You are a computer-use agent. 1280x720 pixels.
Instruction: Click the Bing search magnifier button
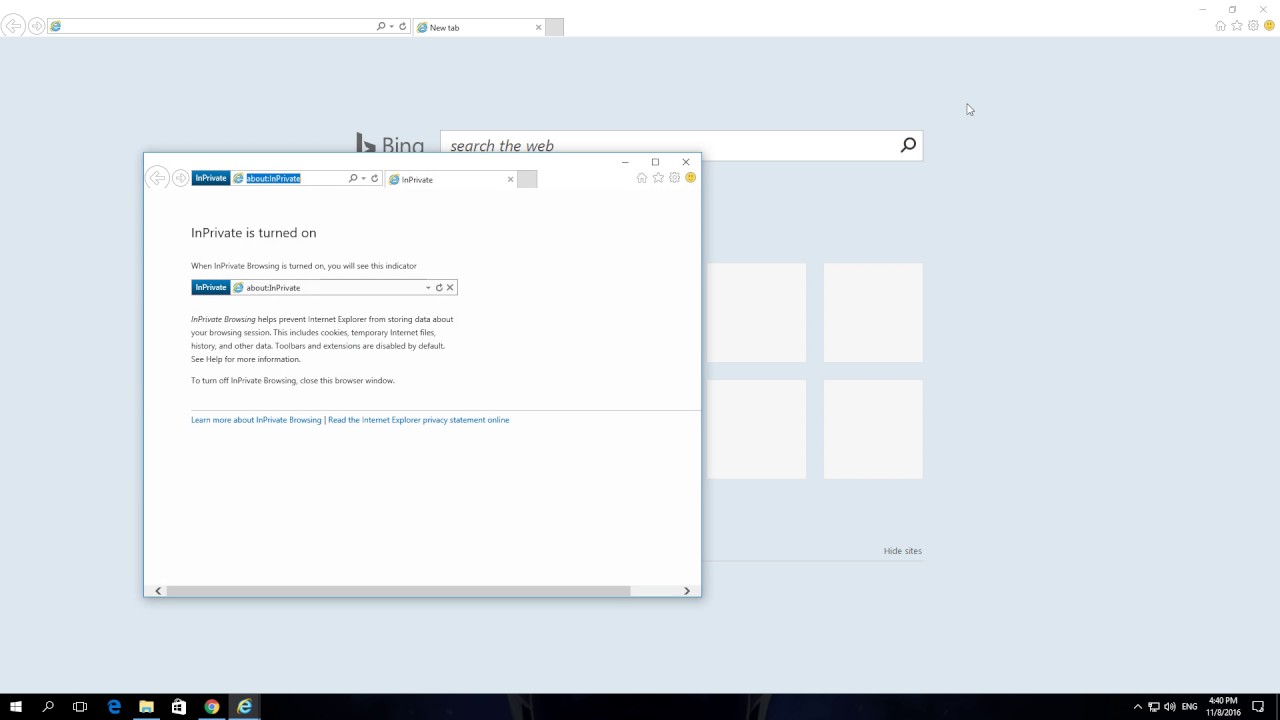(908, 145)
